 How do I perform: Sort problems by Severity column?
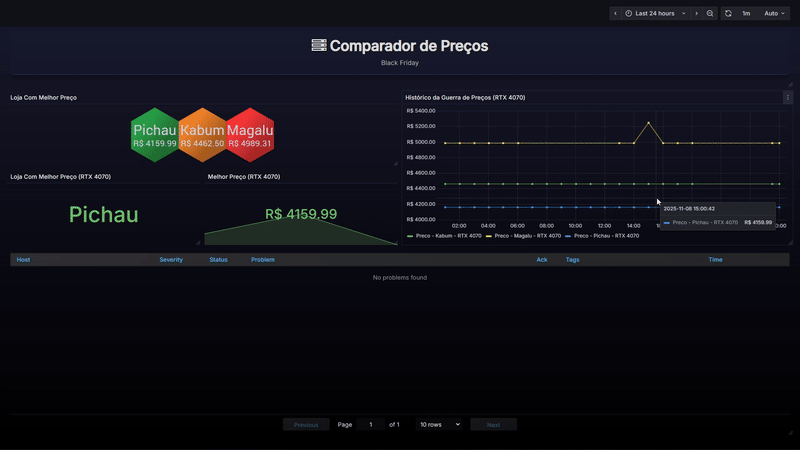(171, 260)
